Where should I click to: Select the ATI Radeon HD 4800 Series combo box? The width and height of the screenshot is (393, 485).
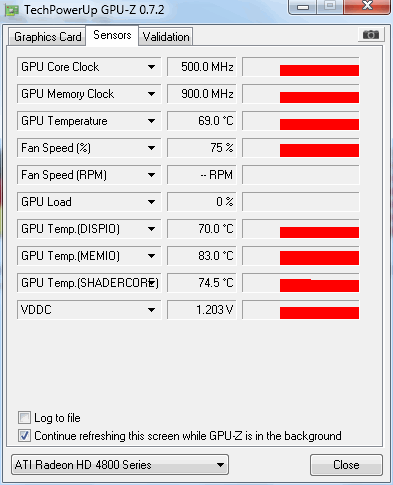pyautogui.click(x=120, y=465)
